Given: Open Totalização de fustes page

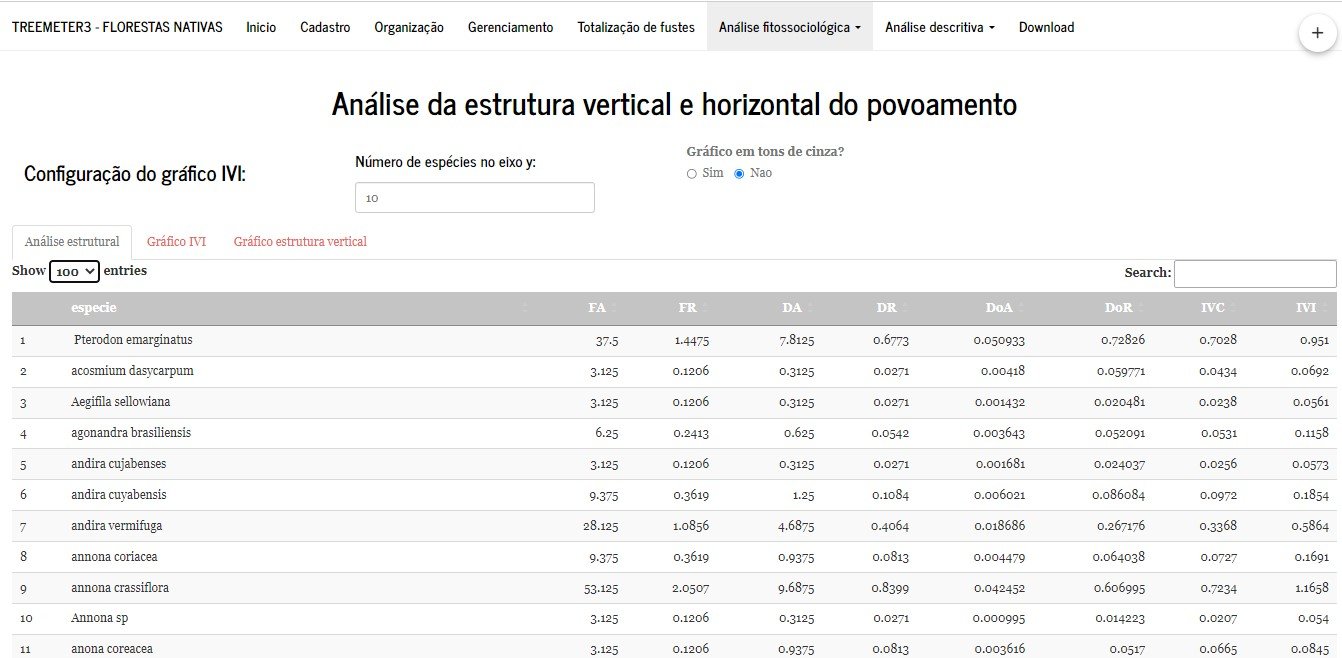Looking at the screenshot, I should tap(636, 27).
